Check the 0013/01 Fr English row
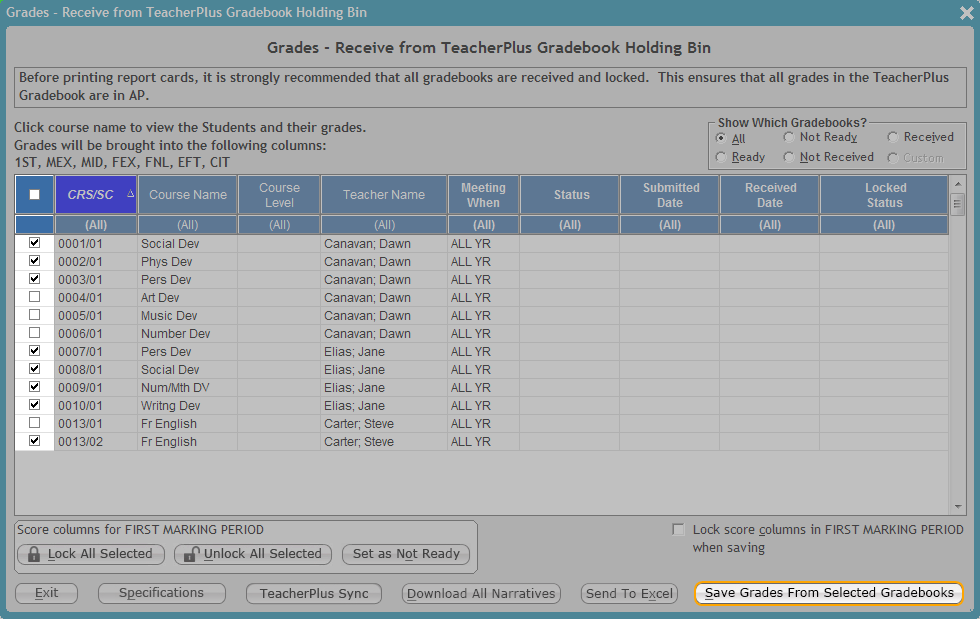 click(34, 423)
